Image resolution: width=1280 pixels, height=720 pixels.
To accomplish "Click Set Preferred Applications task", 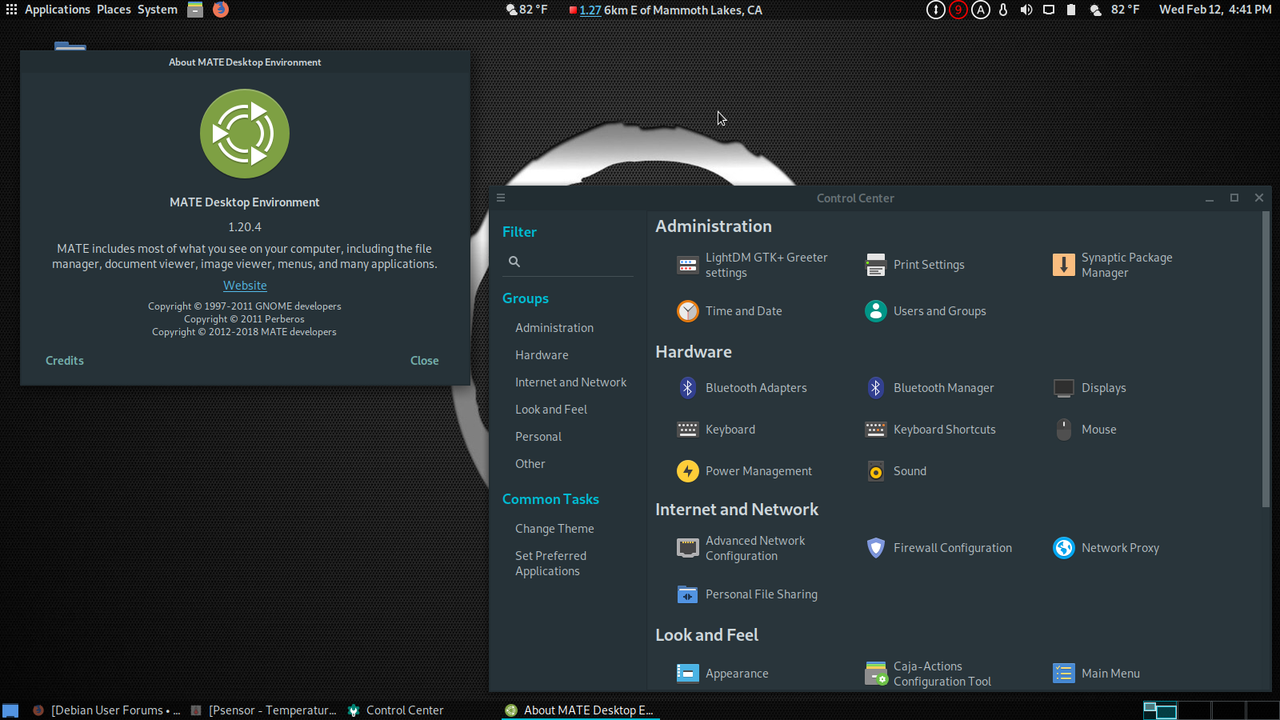I will 551,563.
